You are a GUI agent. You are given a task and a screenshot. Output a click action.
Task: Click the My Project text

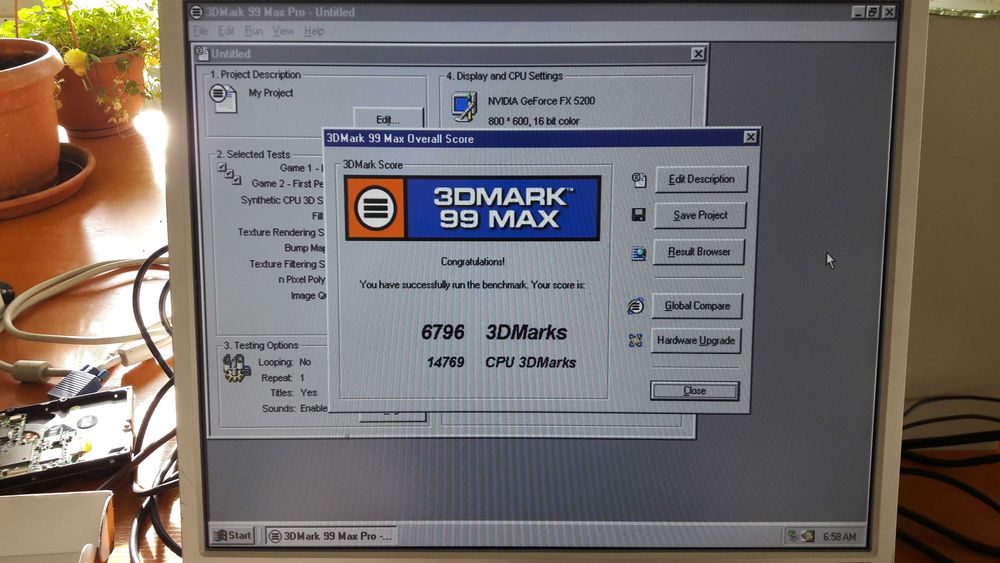(270, 93)
